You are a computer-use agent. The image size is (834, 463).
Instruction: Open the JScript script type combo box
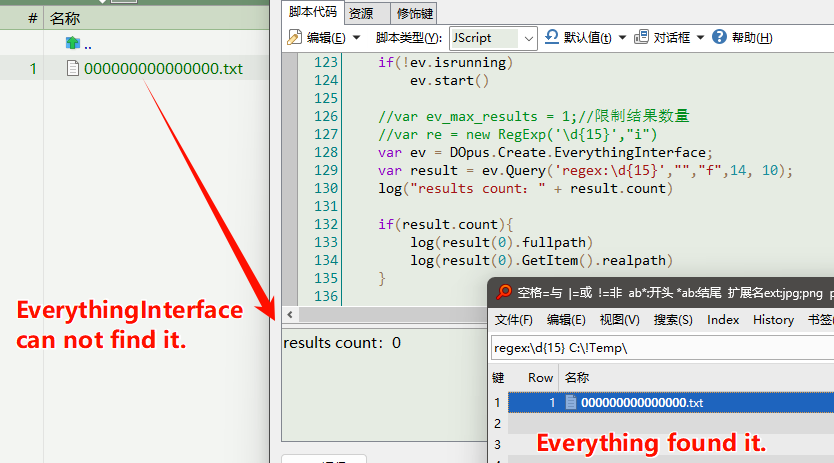pyautogui.click(x=493, y=38)
